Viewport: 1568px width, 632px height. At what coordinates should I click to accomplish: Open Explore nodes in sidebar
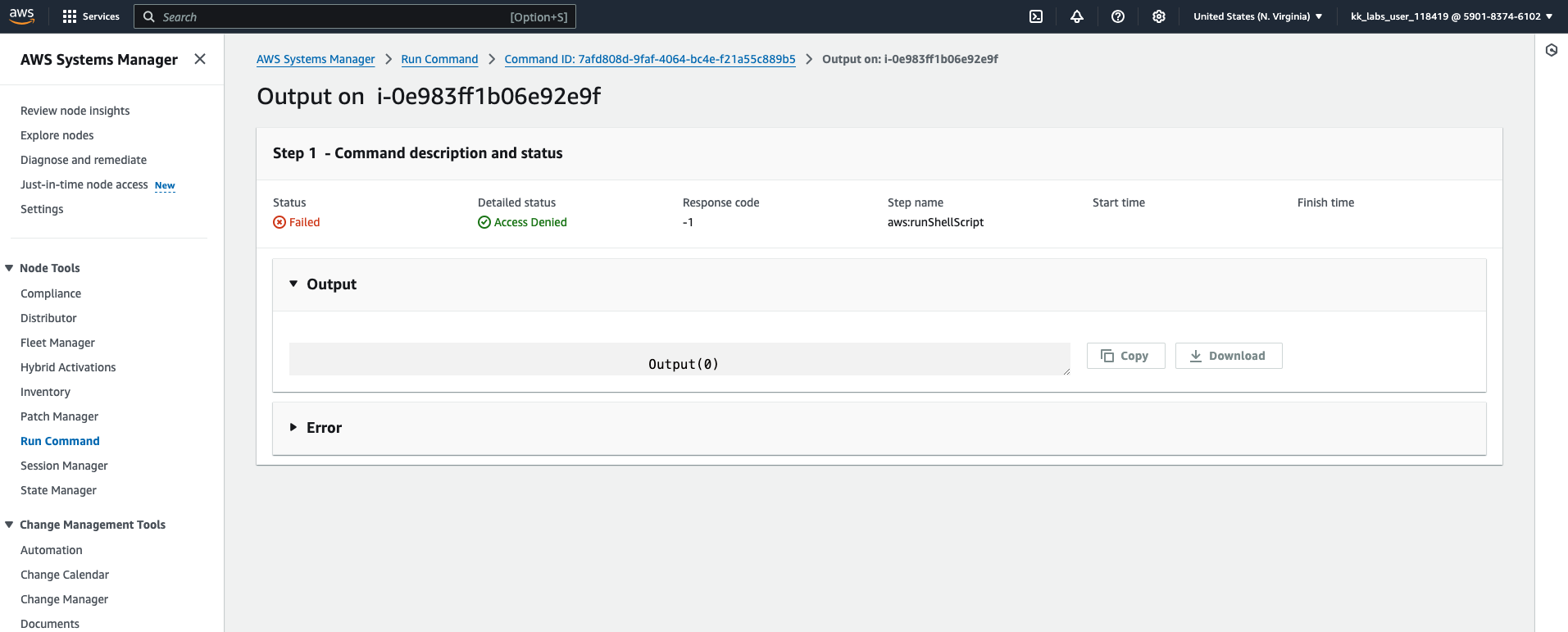(57, 135)
